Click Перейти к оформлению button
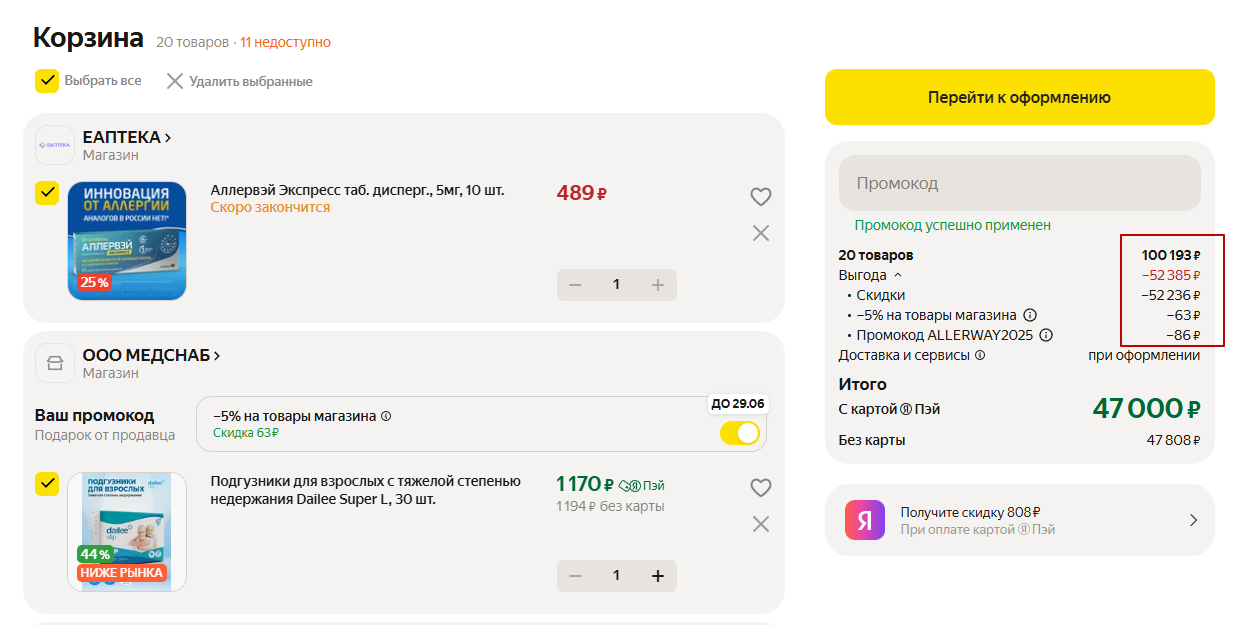 1020,97
